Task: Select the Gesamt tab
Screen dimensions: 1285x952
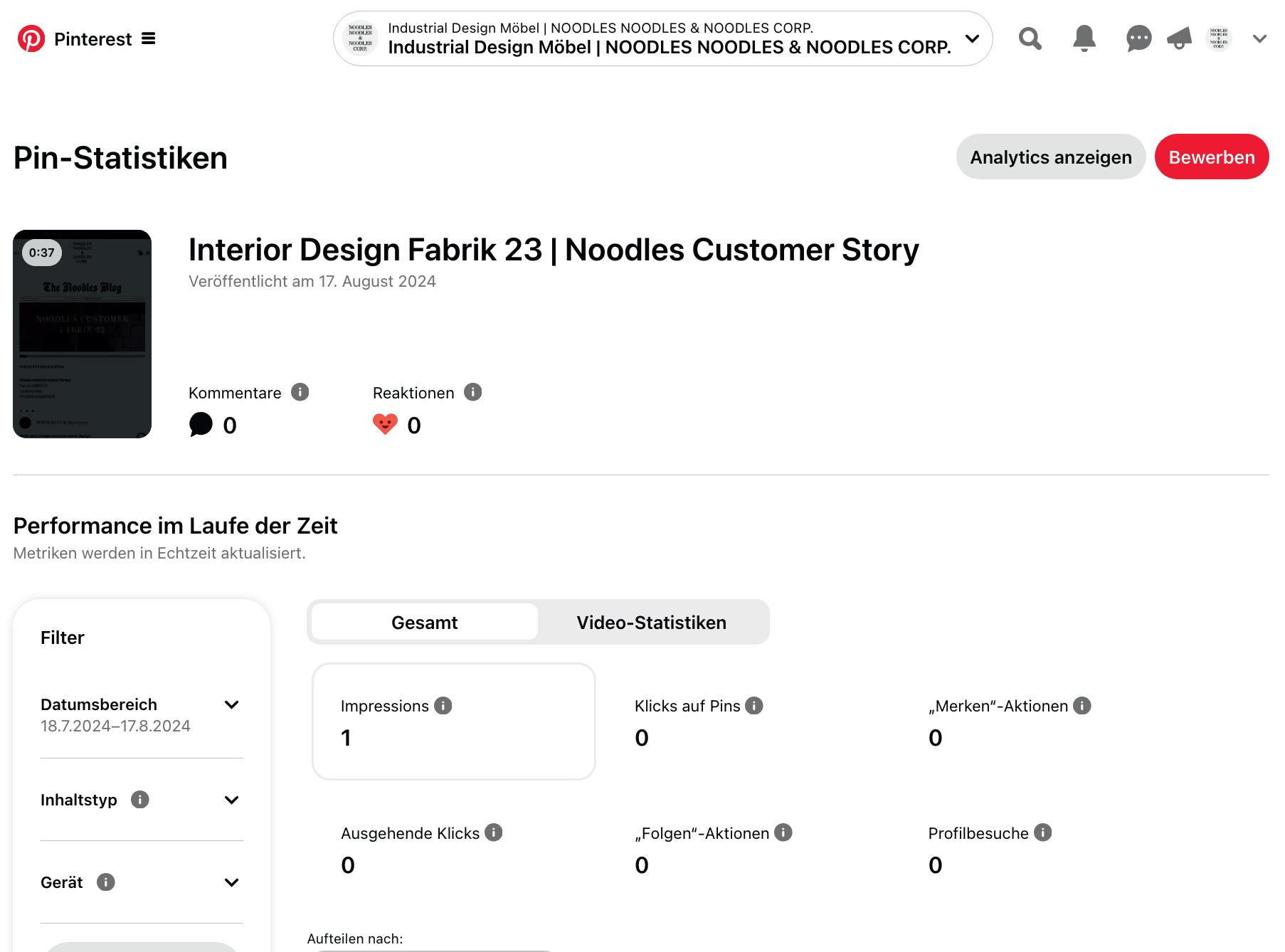Action: 425,623
